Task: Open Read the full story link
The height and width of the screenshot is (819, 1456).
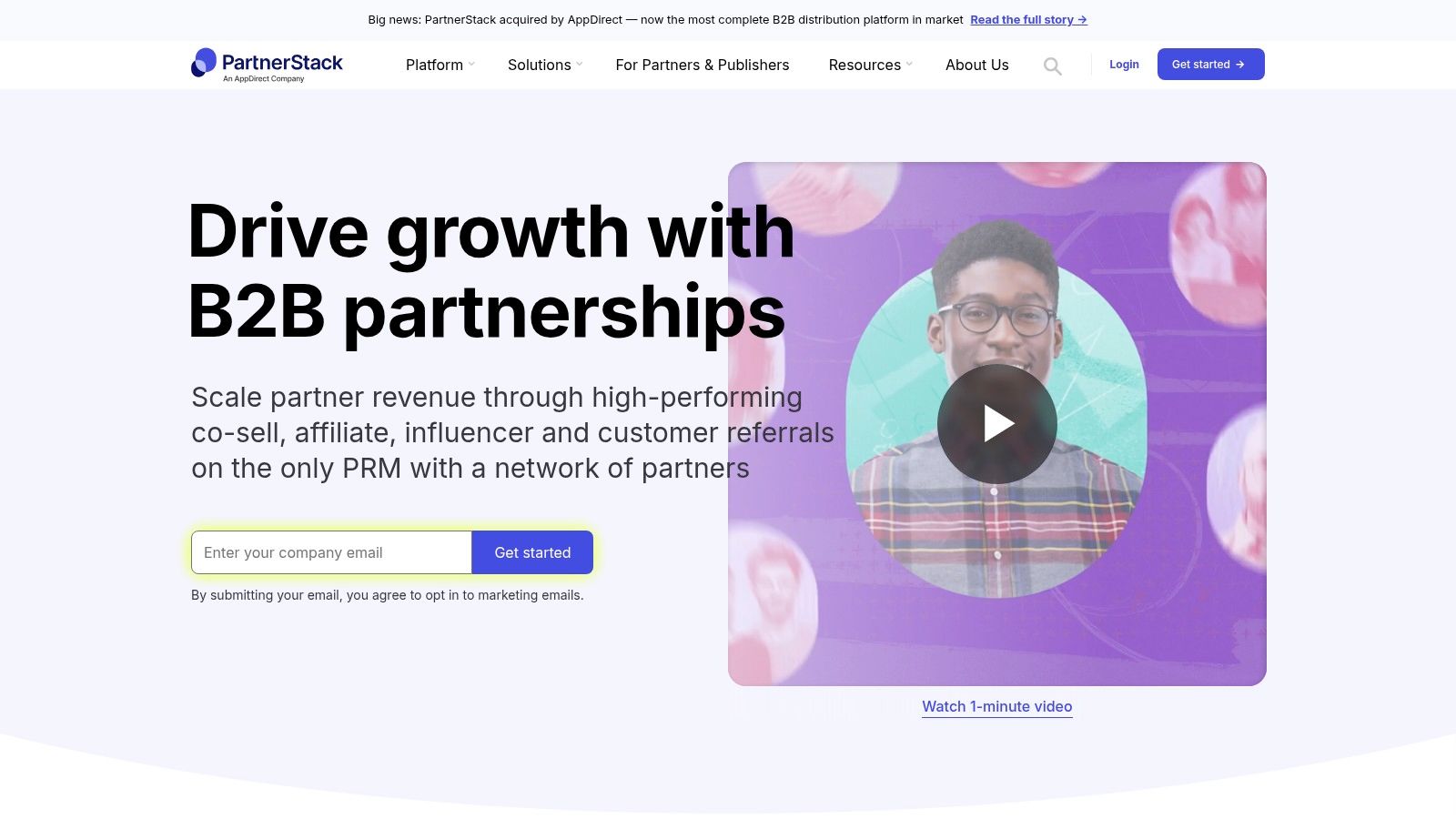Action: tap(1028, 20)
